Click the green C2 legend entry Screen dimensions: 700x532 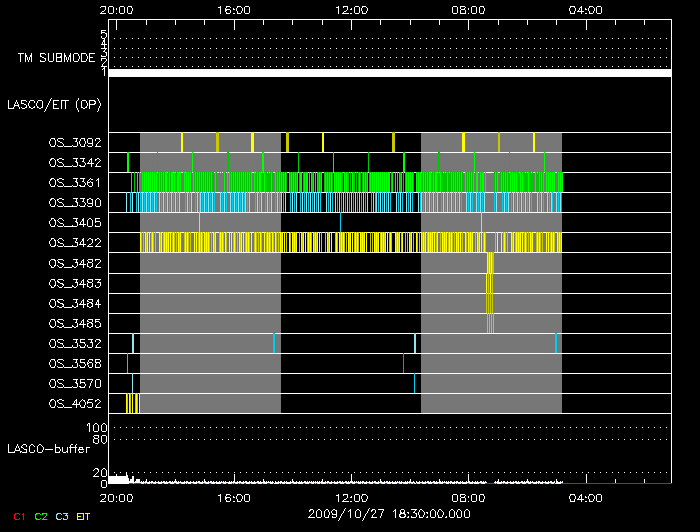41,516
